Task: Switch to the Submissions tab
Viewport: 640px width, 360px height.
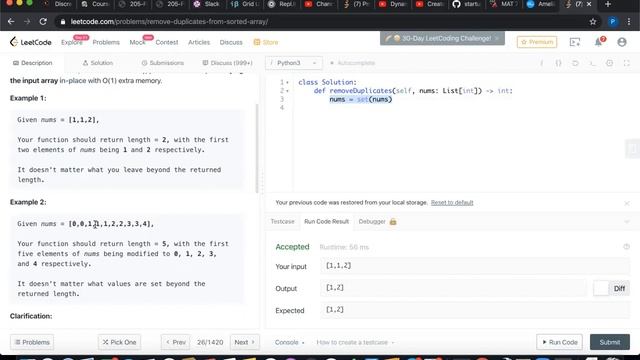Action: point(162,63)
